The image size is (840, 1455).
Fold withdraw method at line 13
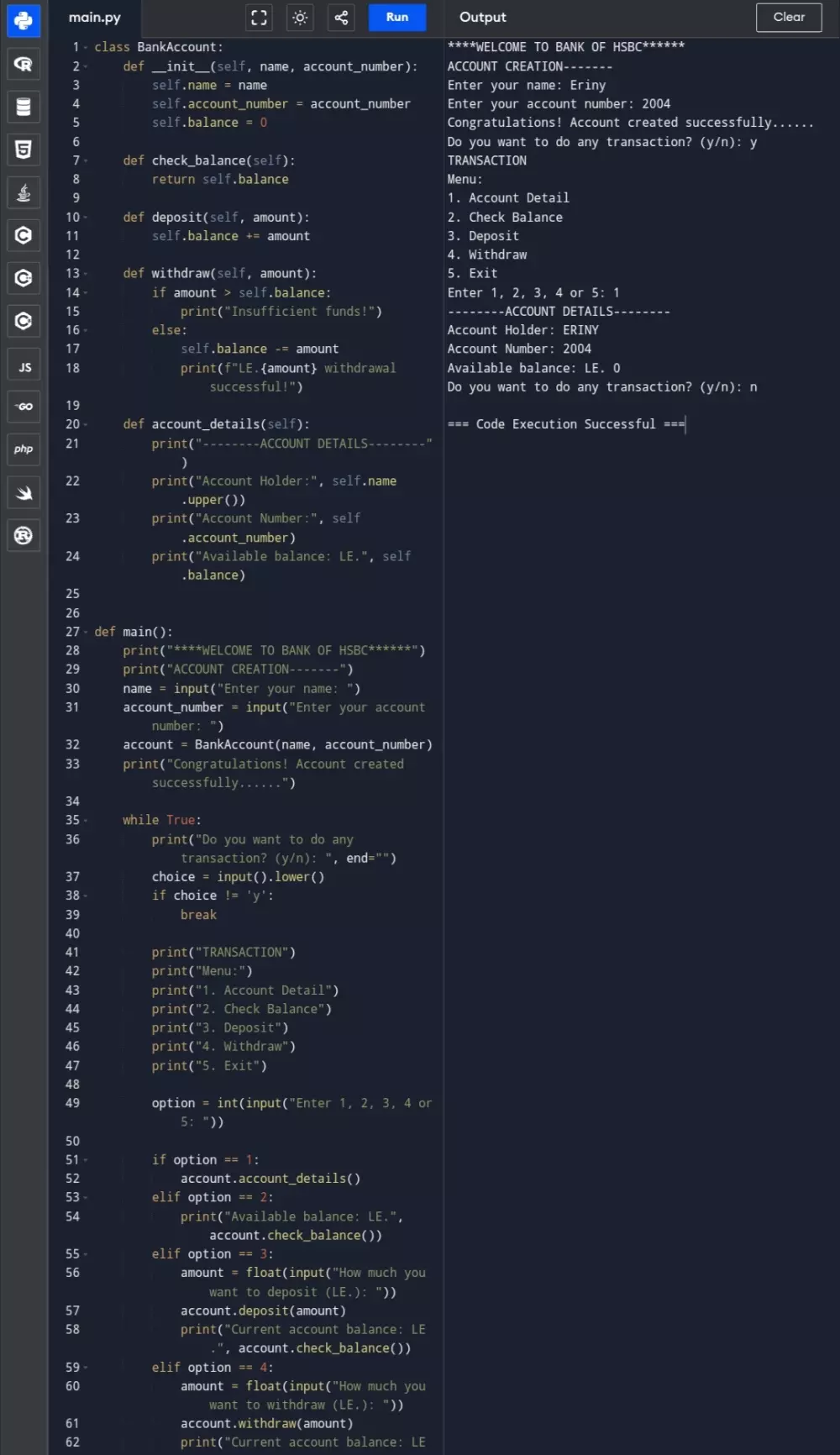point(86,274)
